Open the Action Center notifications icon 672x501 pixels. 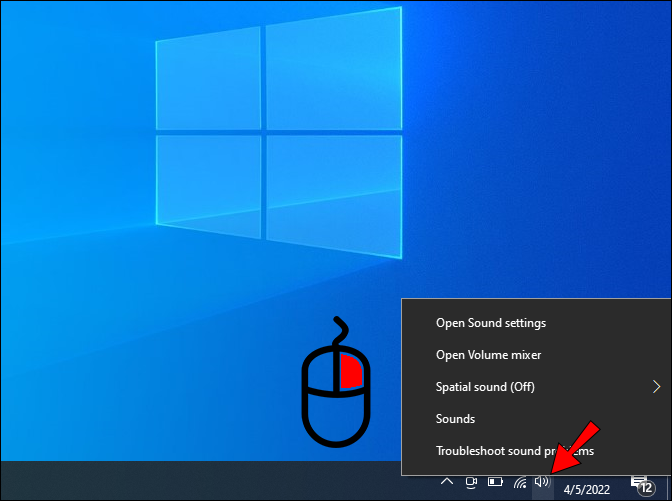pos(643,485)
